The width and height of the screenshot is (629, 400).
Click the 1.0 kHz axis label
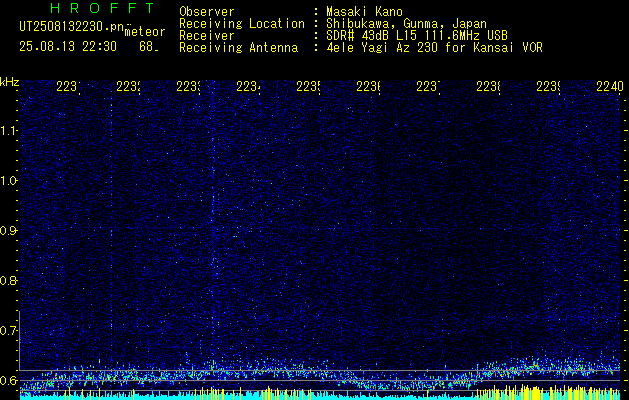[8, 181]
